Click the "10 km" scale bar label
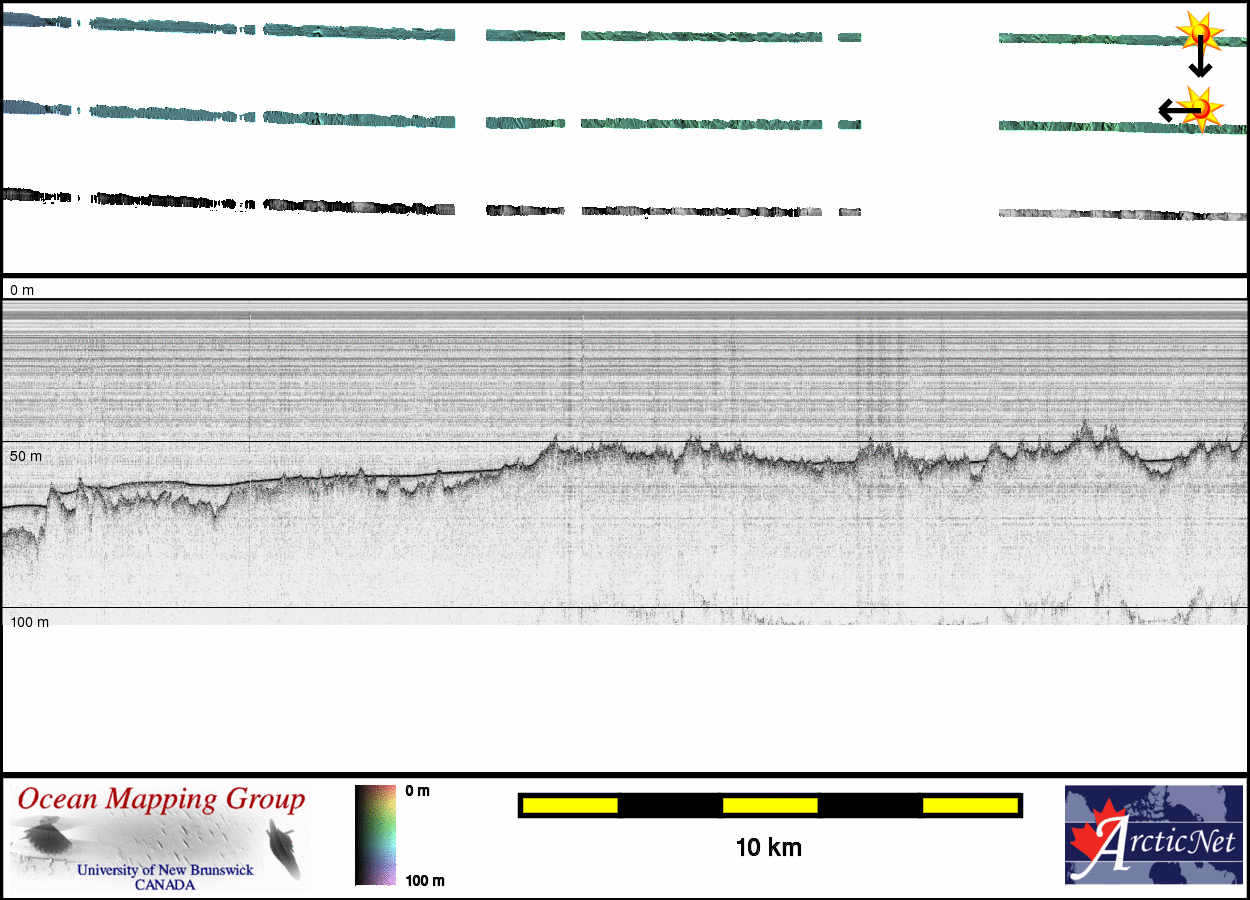The image size is (1250, 900). tap(768, 848)
